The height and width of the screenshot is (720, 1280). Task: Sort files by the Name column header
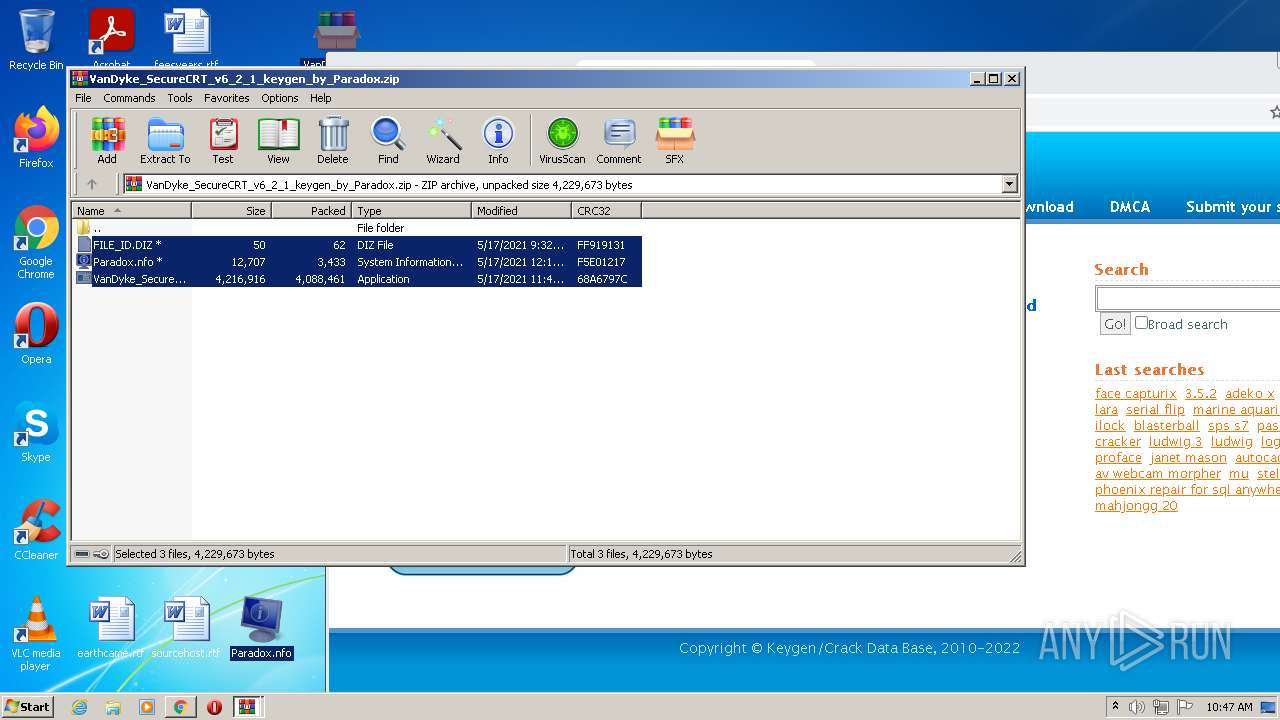click(x=131, y=211)
